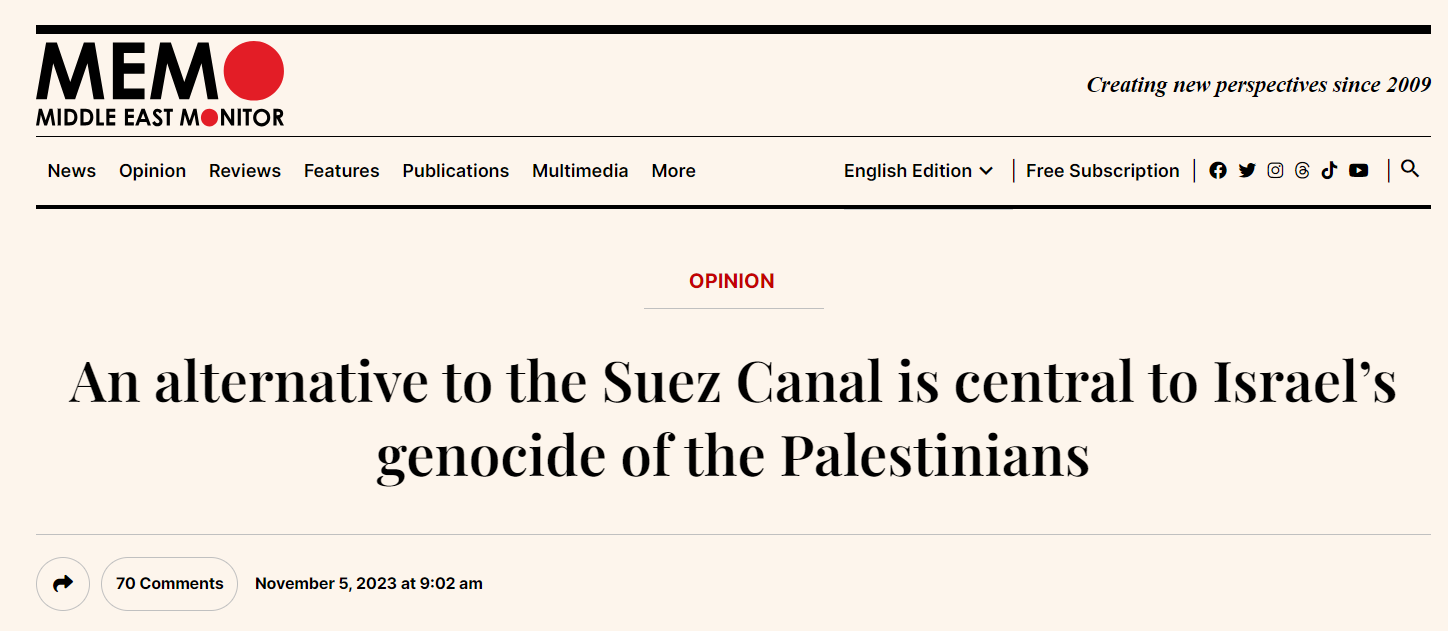Viewport: 1448px width, 631px height.
Task: Open the Threads icon link
Action: pos(1302,171)
